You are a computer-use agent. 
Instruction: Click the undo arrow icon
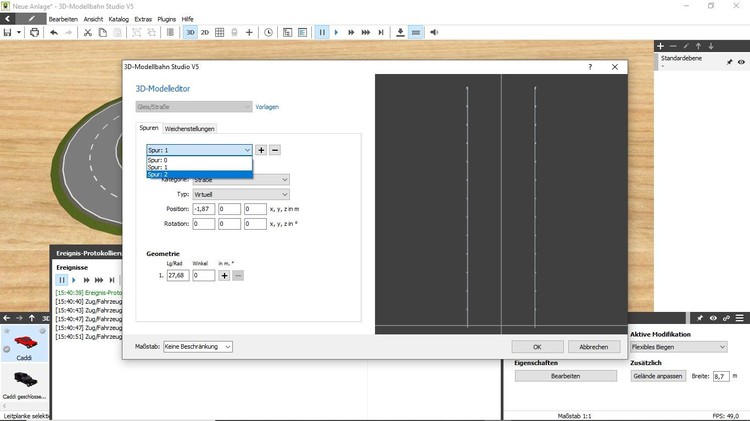click(54, 32)
